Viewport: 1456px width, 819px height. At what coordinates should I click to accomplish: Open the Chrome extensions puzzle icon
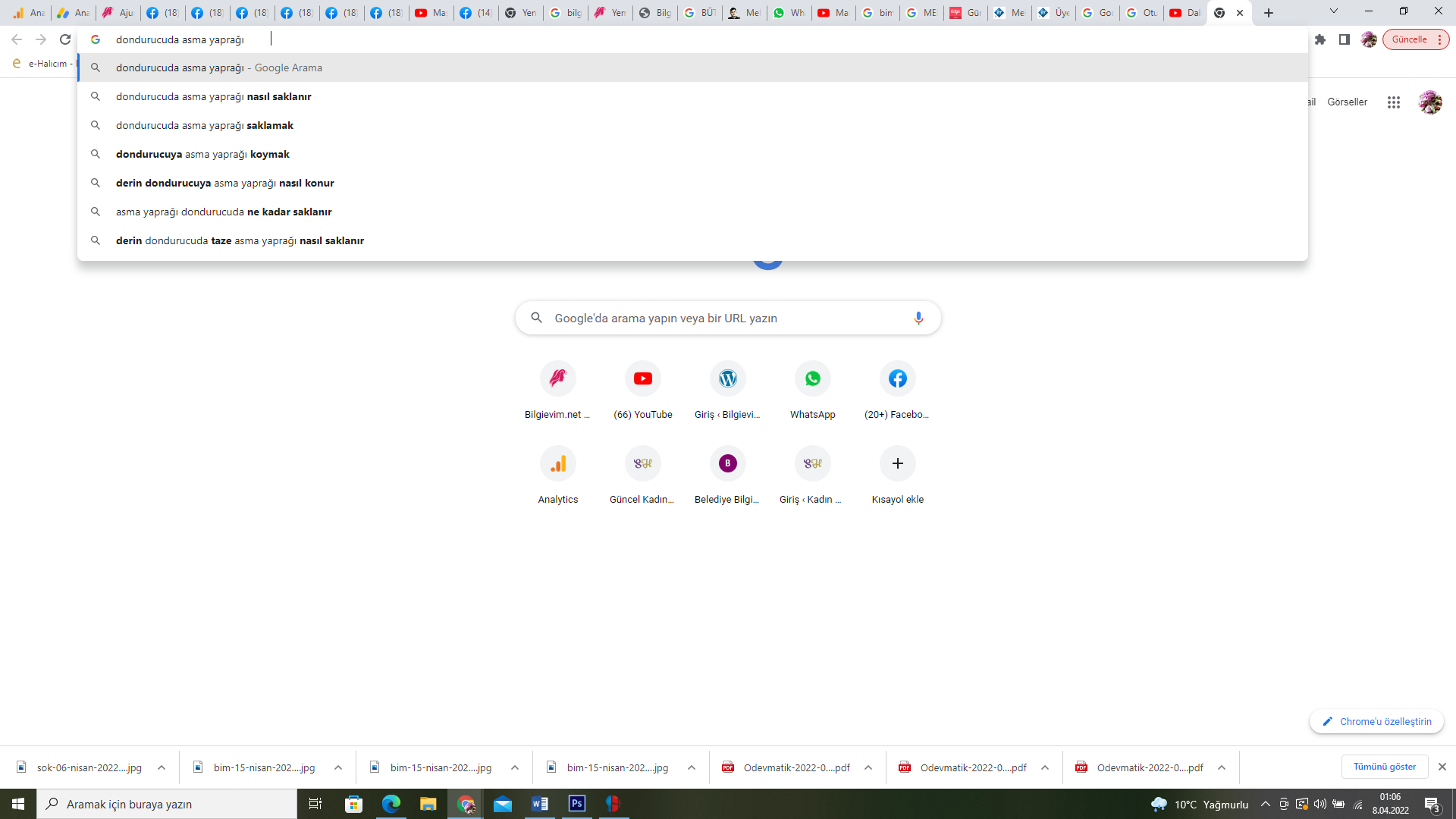click(x=1320, y=39)
